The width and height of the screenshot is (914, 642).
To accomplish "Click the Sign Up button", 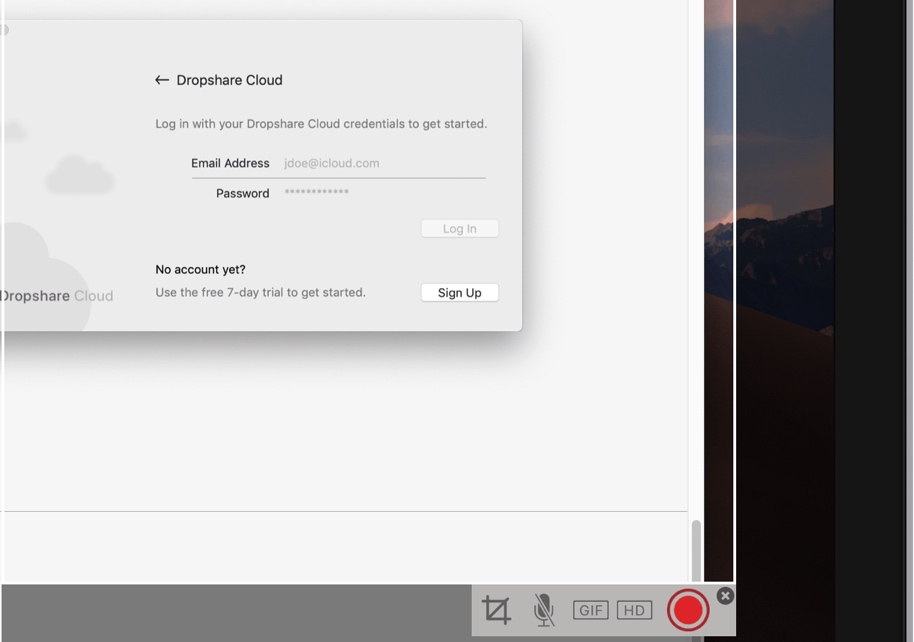I will tap(459, 293).
